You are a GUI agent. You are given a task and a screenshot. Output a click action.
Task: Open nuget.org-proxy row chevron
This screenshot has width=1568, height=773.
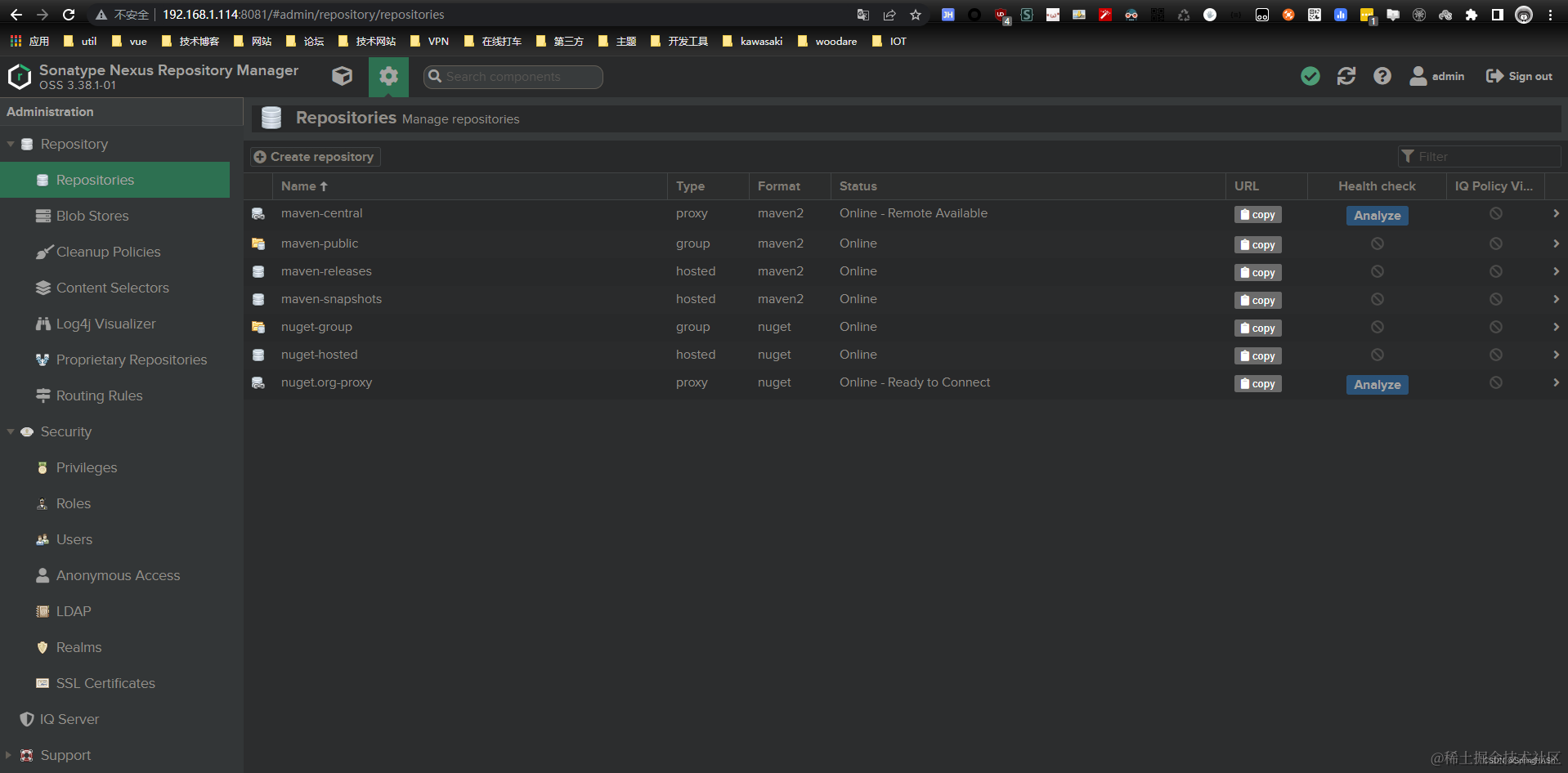click(x=1556, y=382)
